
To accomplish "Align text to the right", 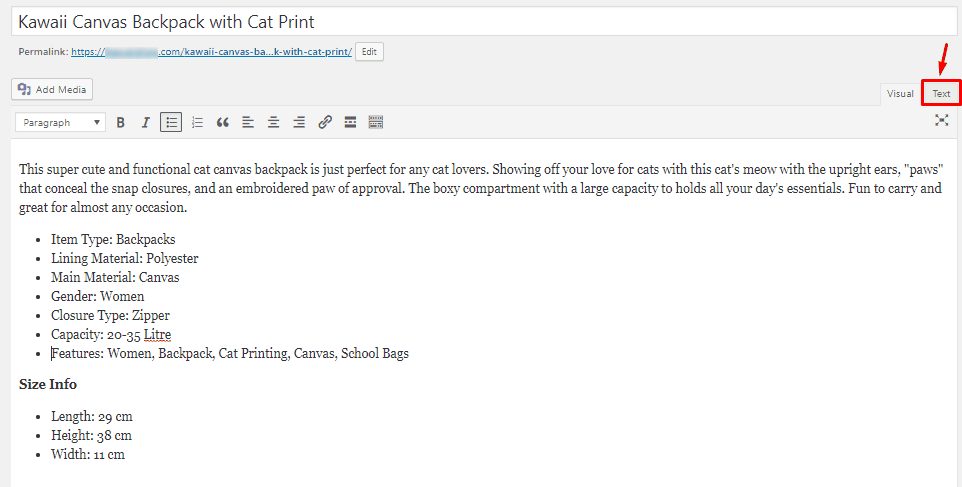I will pyautogui.click(x=299, y=123).
